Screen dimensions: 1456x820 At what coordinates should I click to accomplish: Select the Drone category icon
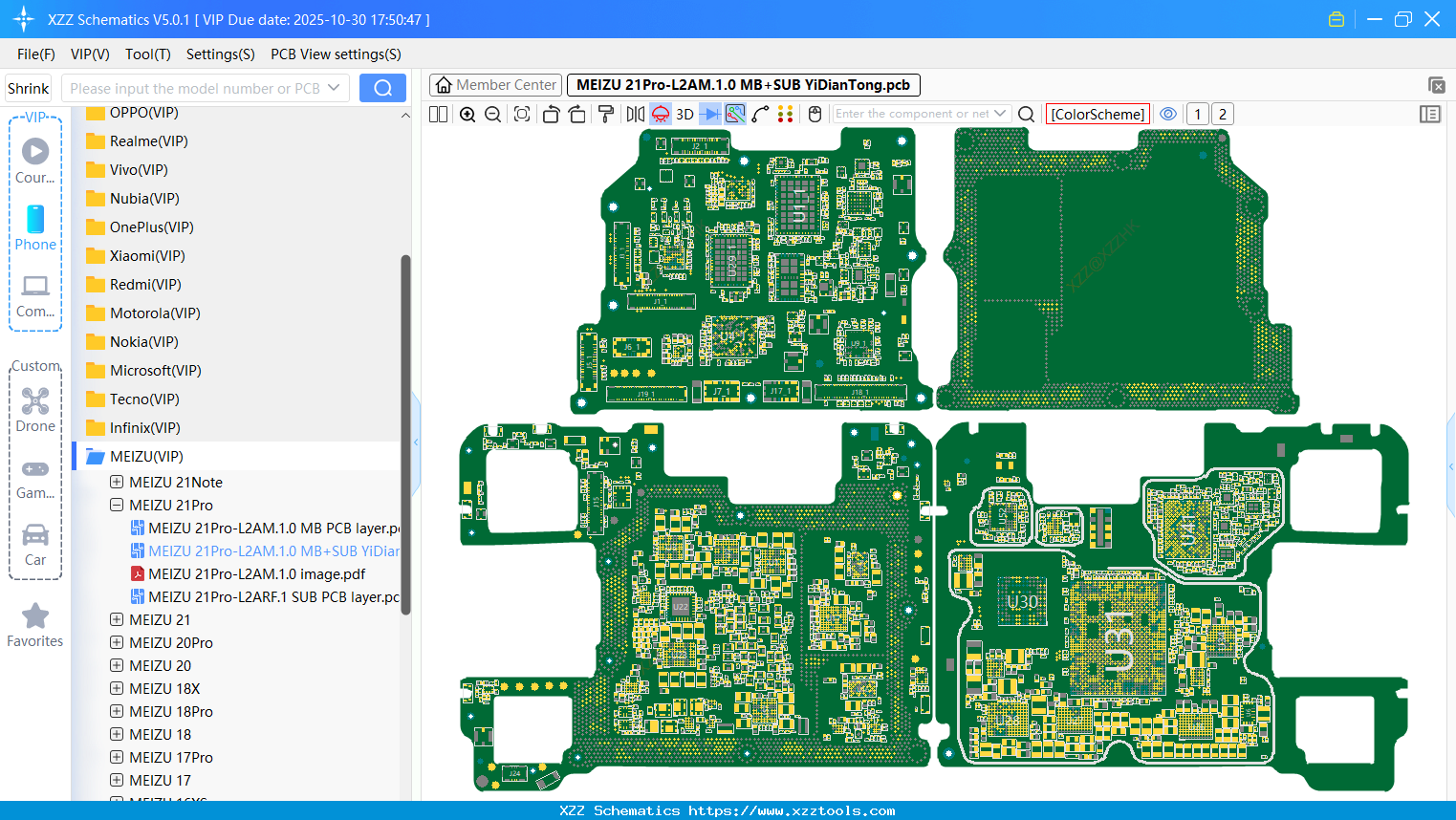tap(35, 410)
